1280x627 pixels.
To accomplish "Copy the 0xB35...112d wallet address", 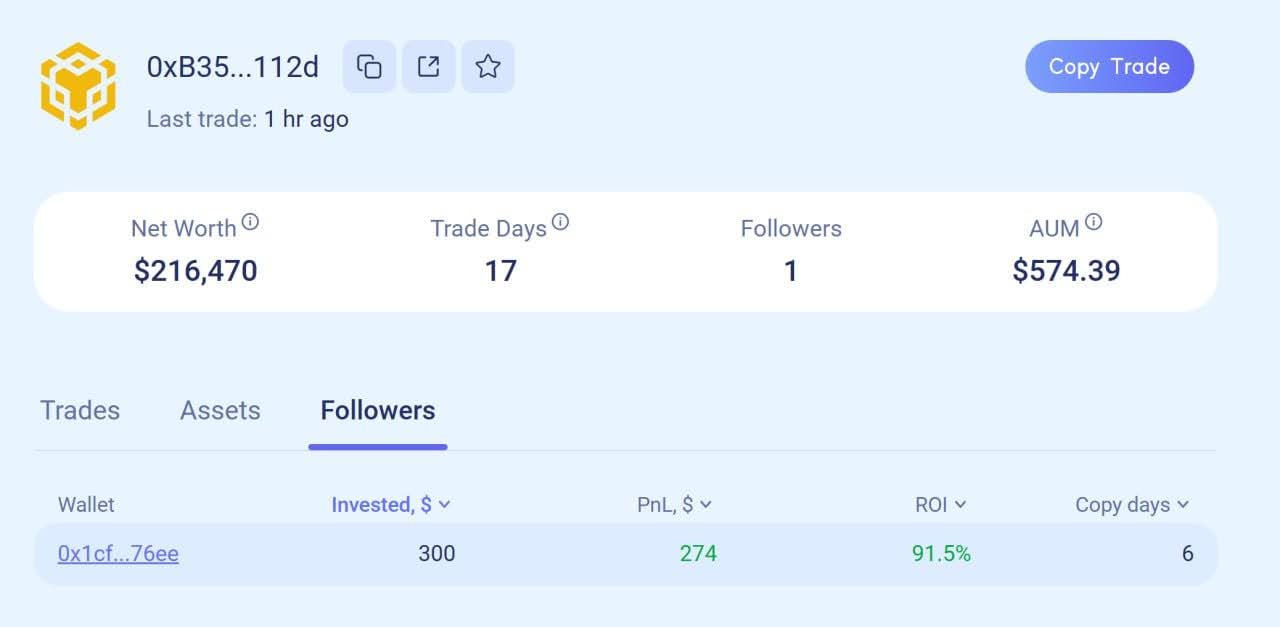I will point(369,67).
